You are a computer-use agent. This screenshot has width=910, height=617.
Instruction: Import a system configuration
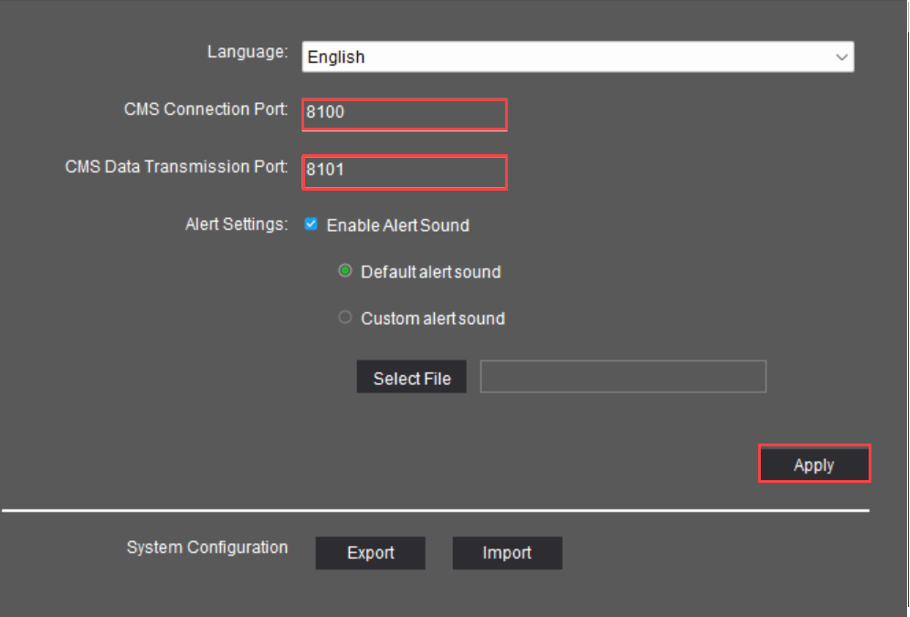pyautogui.click(x=507, y=553)
